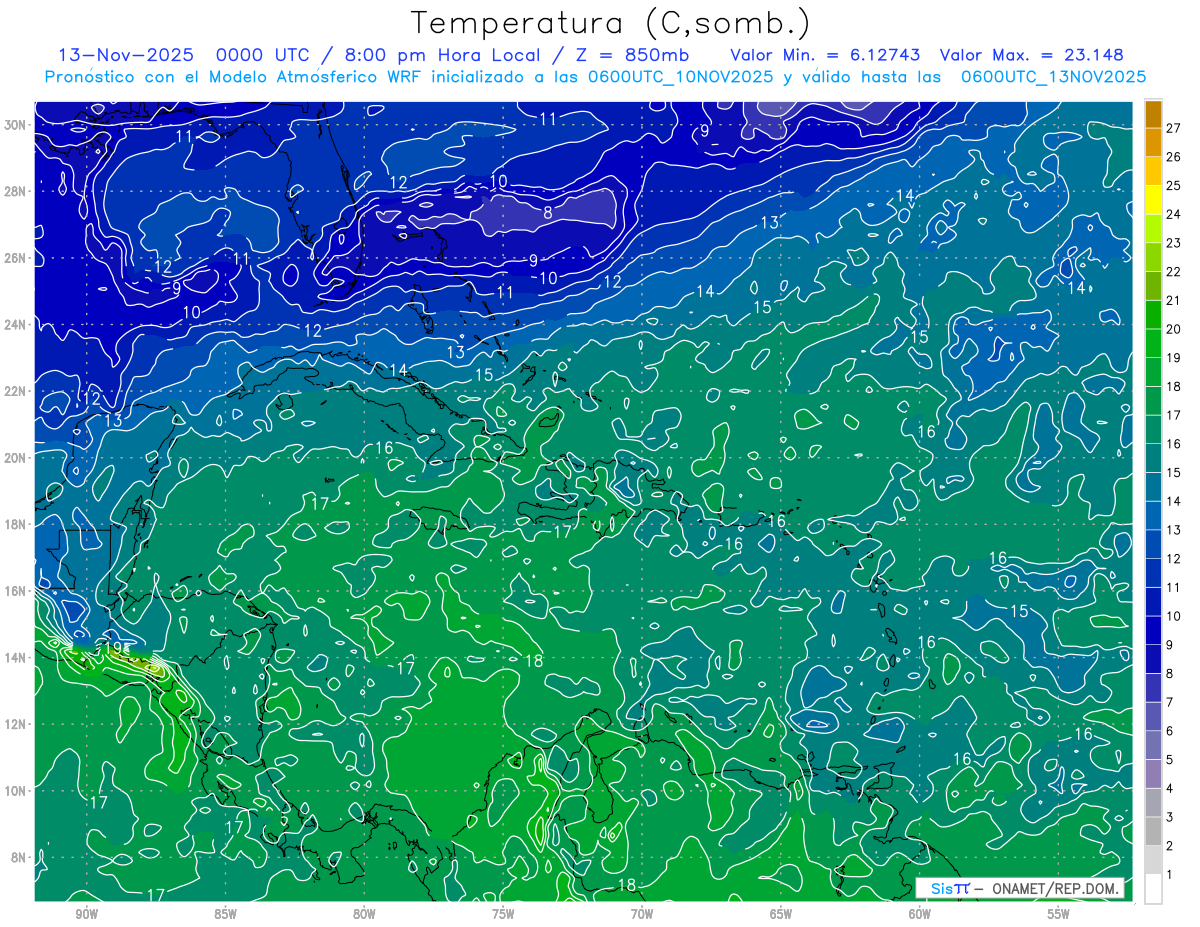This screenshot has height=927, width=1200.
Task: Click the 75W longitude axis label
Action: pos(503,914)
